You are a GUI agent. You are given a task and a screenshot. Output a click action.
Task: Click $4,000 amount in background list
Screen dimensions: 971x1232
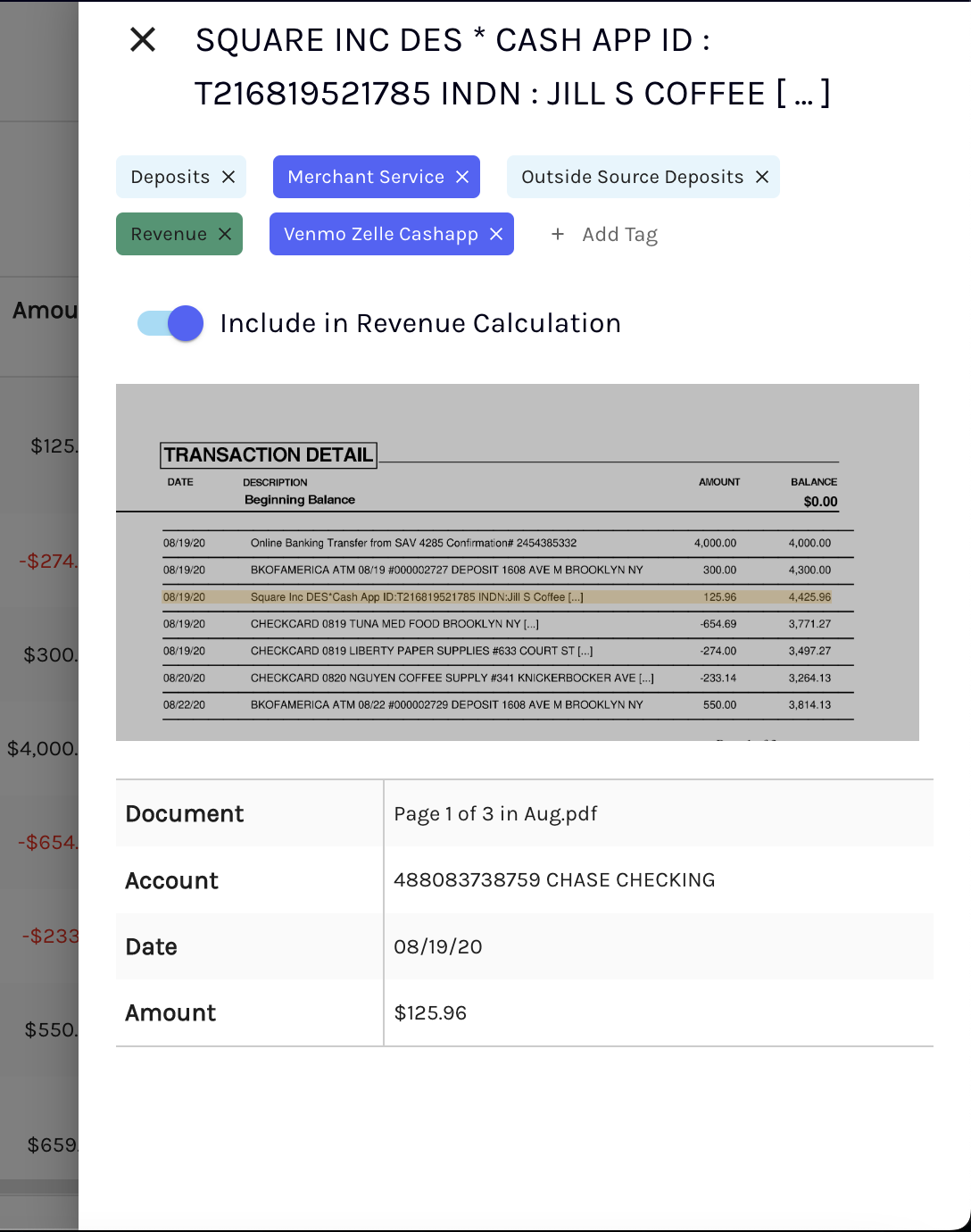click(x=43, y=748)
